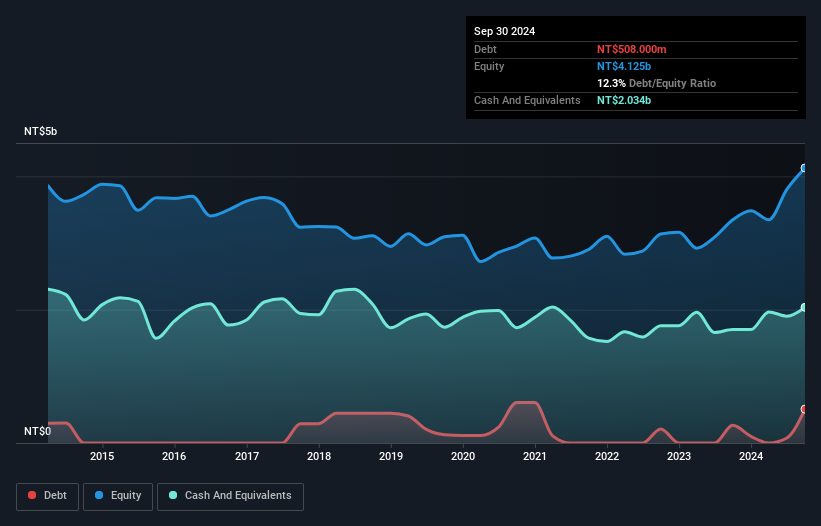Toggle Cash And Equivalents legend button
The height and width of the screenshot is (526, 821).
[230, 496]
